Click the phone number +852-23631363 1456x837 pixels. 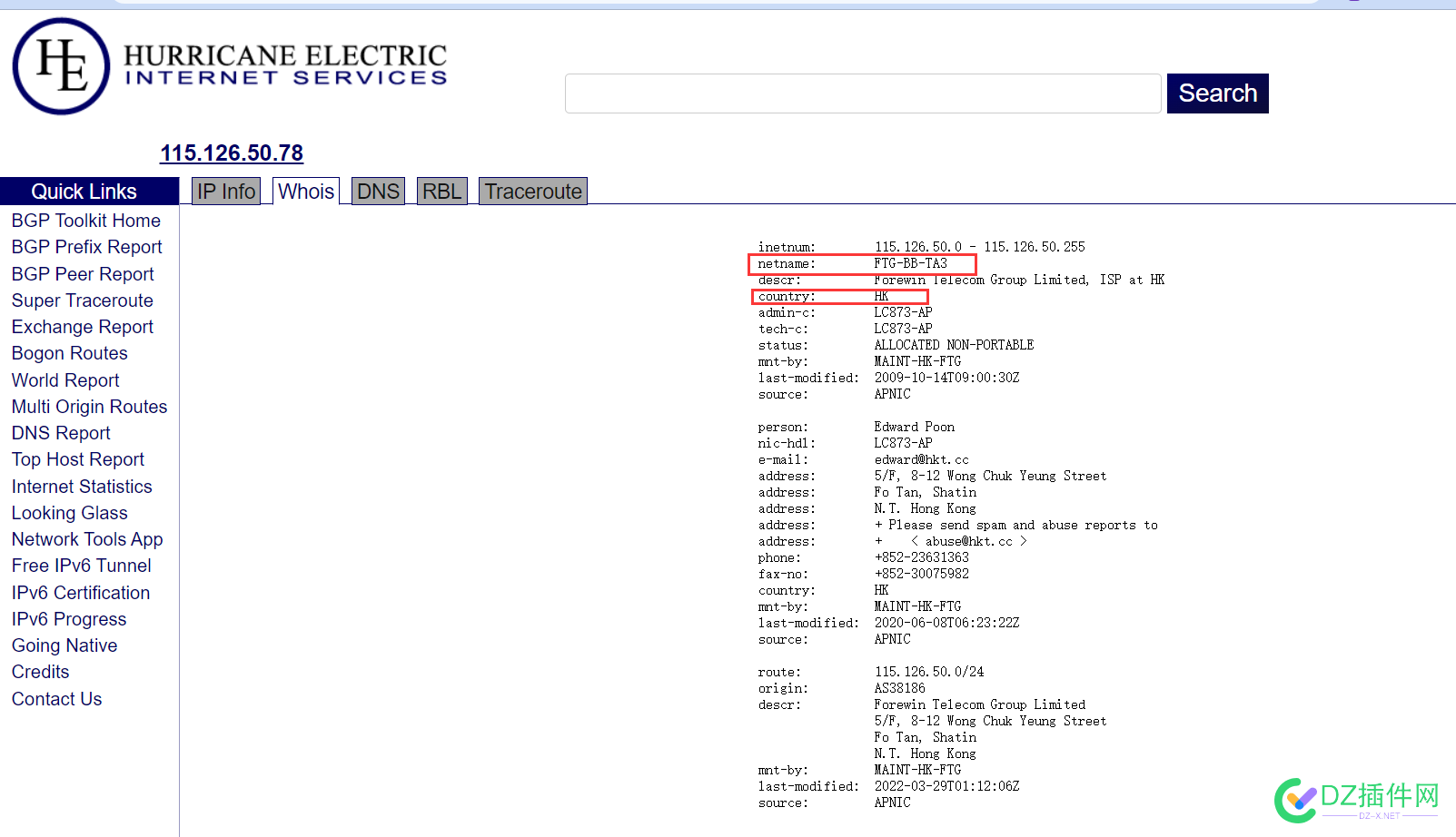[x=922, y=557]
